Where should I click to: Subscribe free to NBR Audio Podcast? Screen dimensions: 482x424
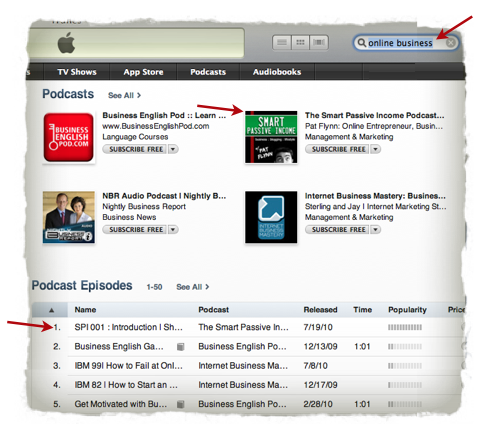coord(135,229)
